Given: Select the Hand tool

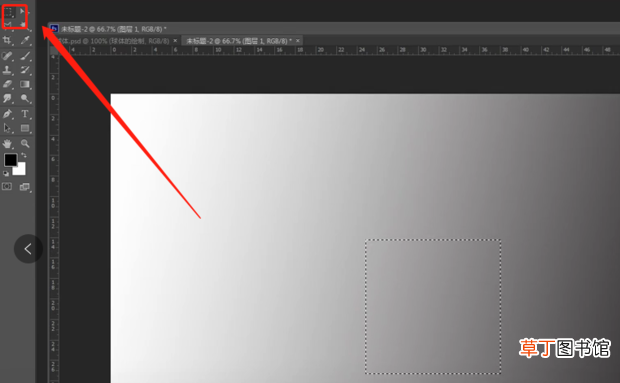Looking at the screenshot, I should coord(7,143).
